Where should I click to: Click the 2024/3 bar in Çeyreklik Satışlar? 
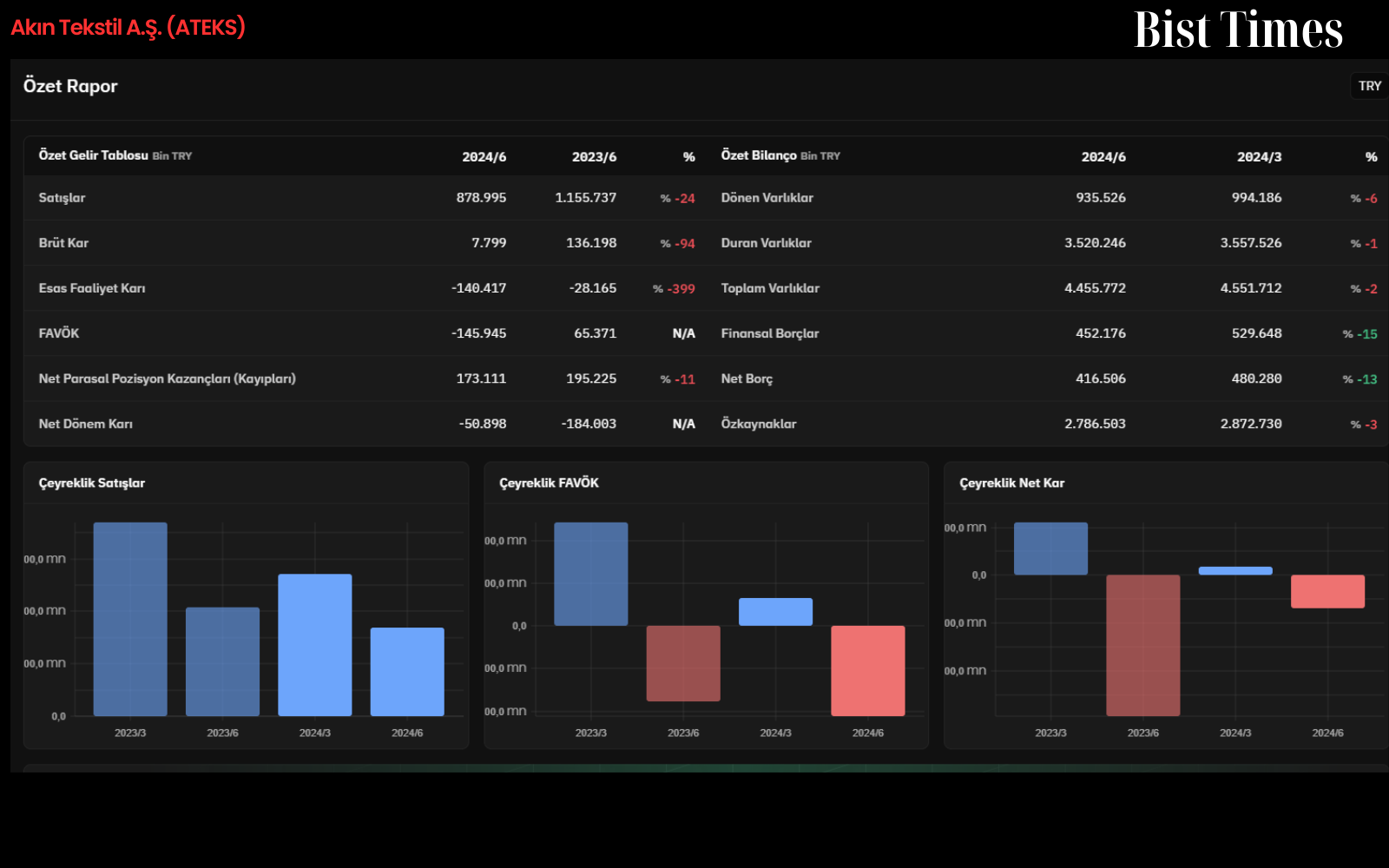(x=315, y=645)
